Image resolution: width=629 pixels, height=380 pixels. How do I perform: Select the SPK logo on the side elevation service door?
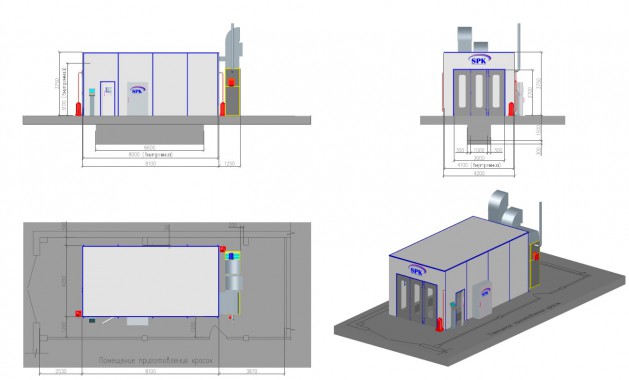[138, 91]
